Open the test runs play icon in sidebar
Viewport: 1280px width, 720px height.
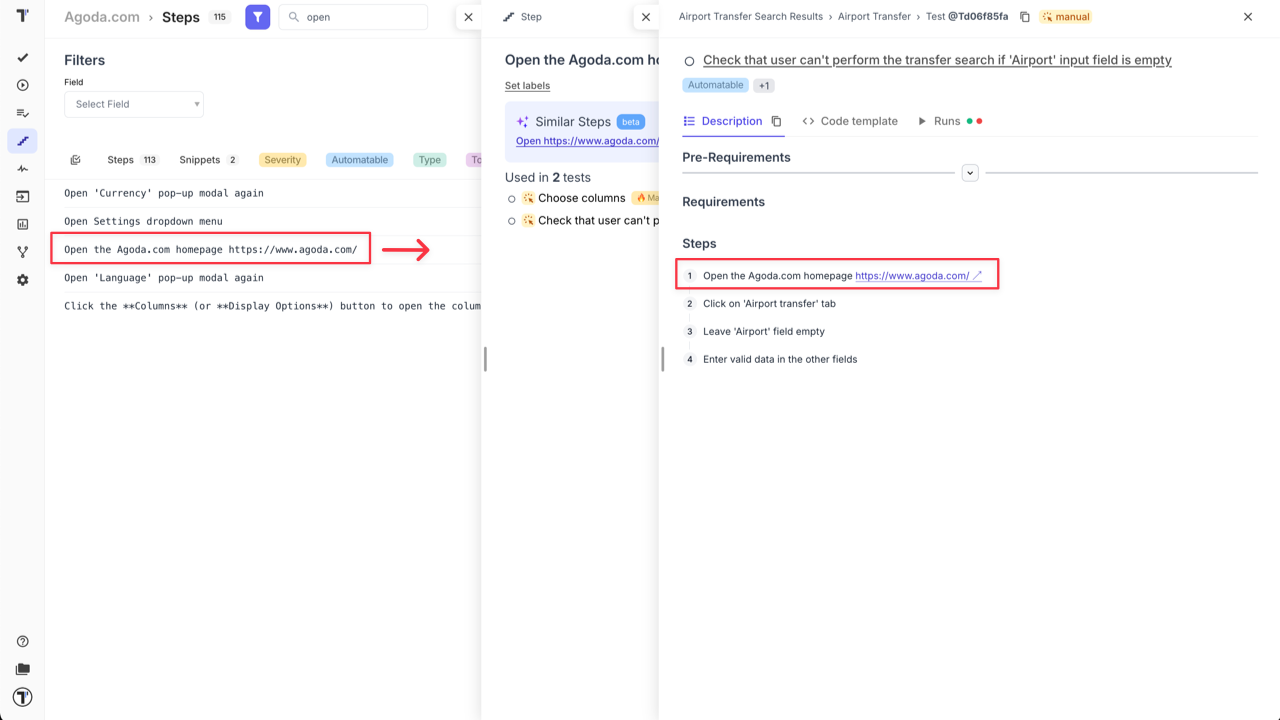[x=22, y=85]
